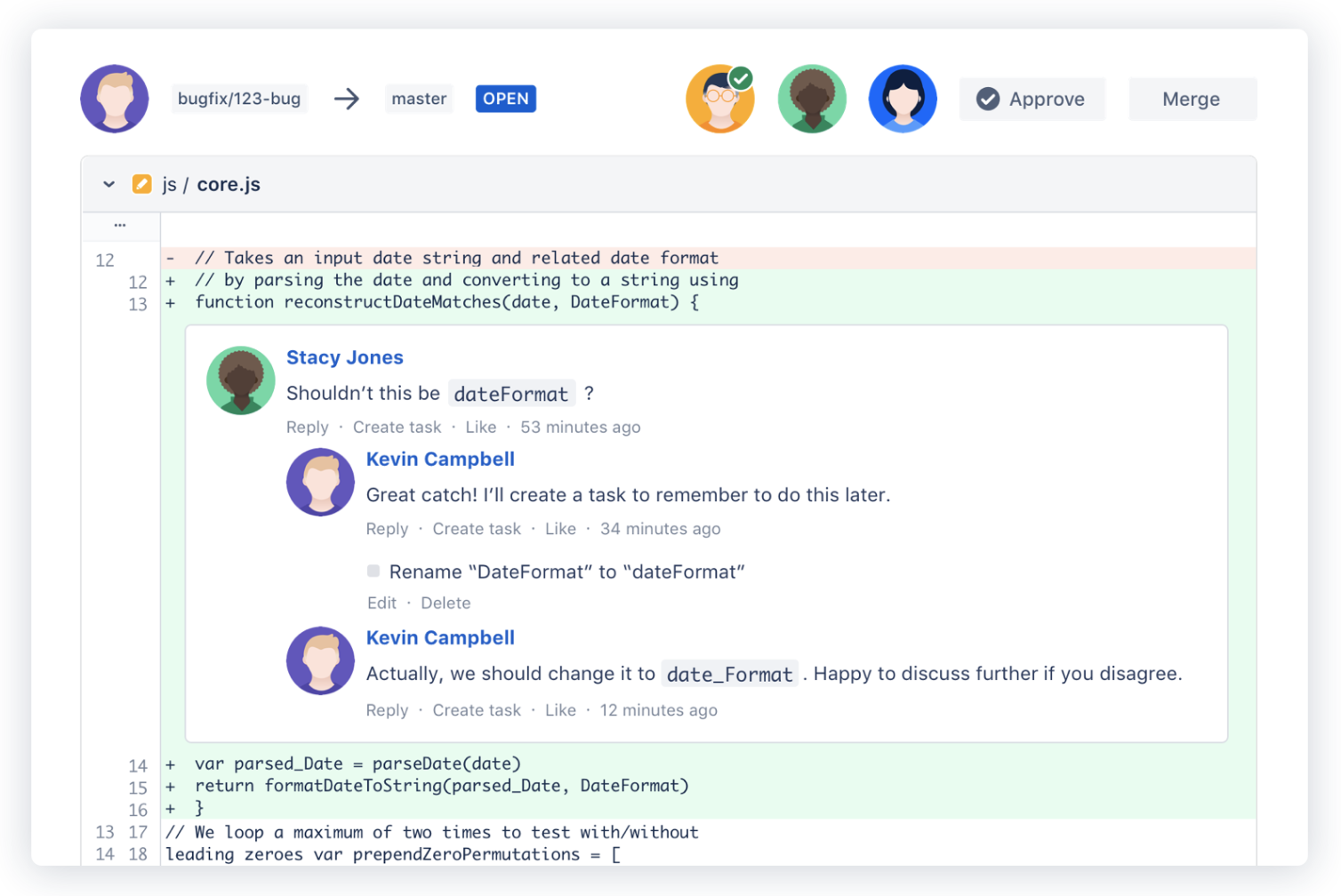1341x896 pixels.
Task: Click the master branch label
Action: tap(419, 99)
